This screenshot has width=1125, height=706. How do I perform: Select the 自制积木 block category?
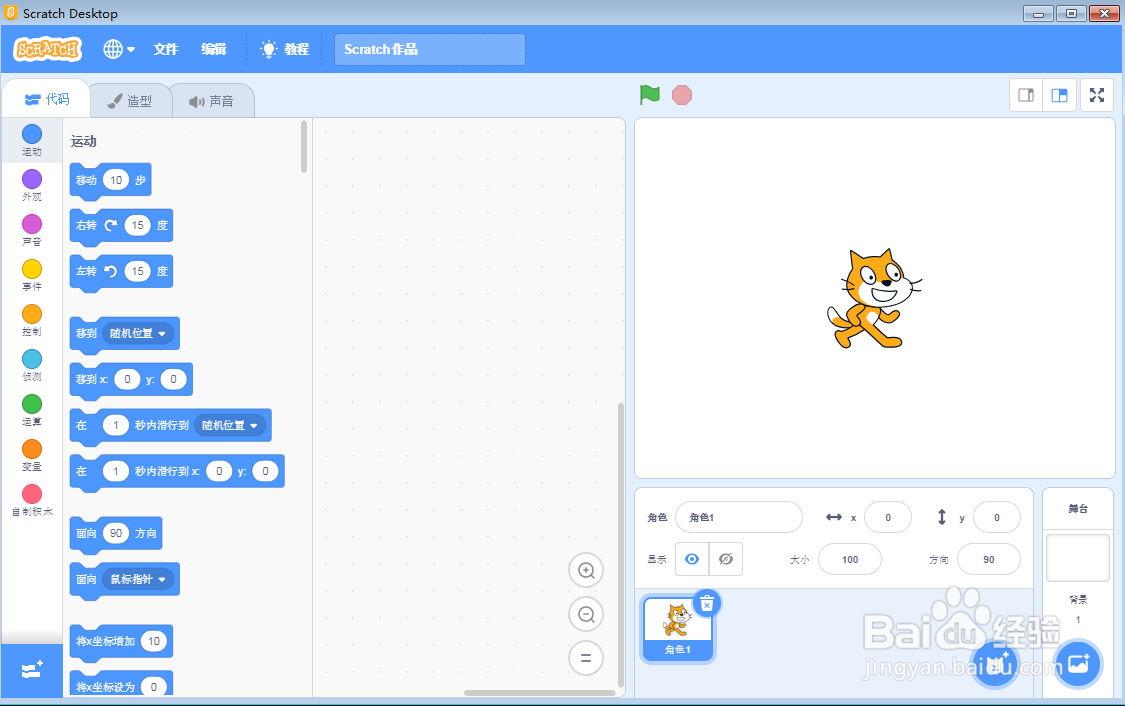(x=32, y=501)
